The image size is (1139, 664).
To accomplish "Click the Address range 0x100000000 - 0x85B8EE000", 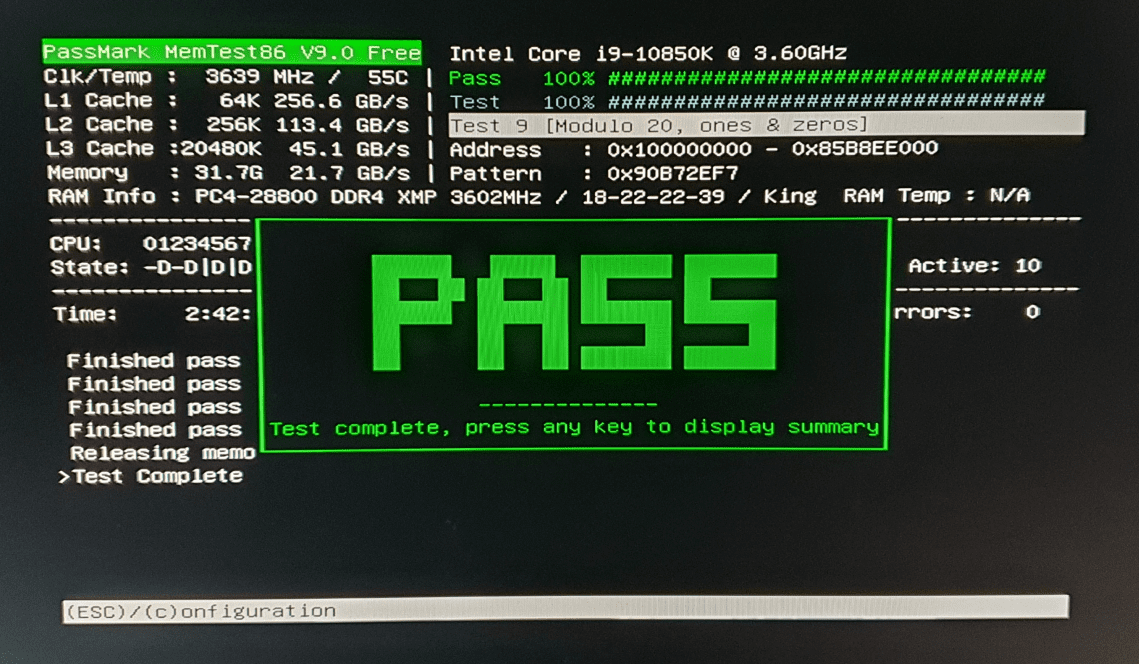I will tap(773, 149).
